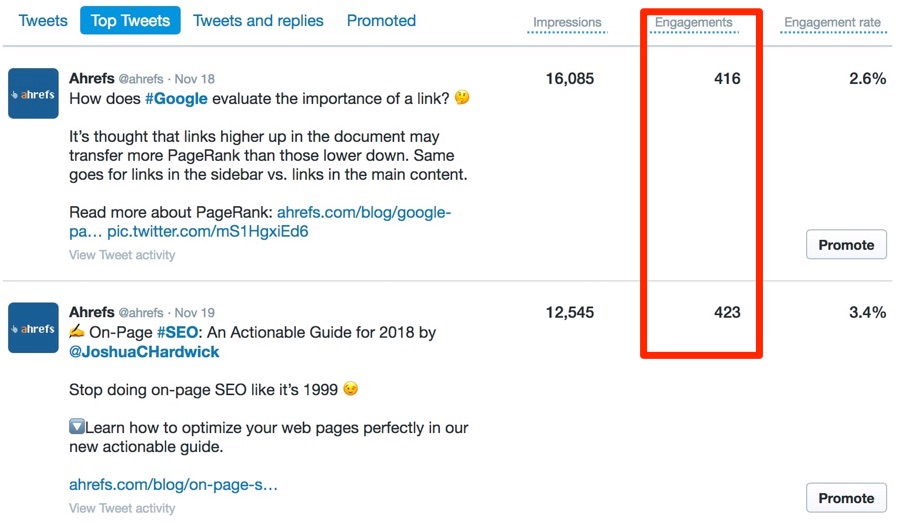Open the ahrefs.com/blog/on-page-s link
Image resolution: width=900 pixels, height=526 pixels.
[x=173, y=485]
